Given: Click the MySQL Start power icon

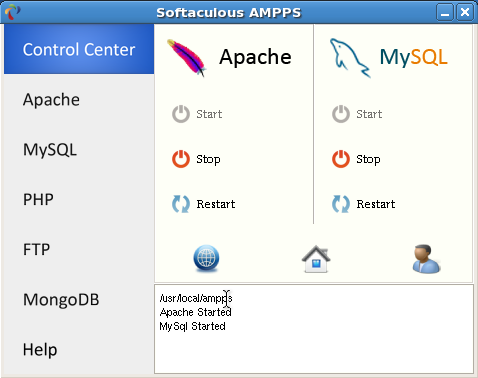Looking at the screenshot, I should 341,114.
